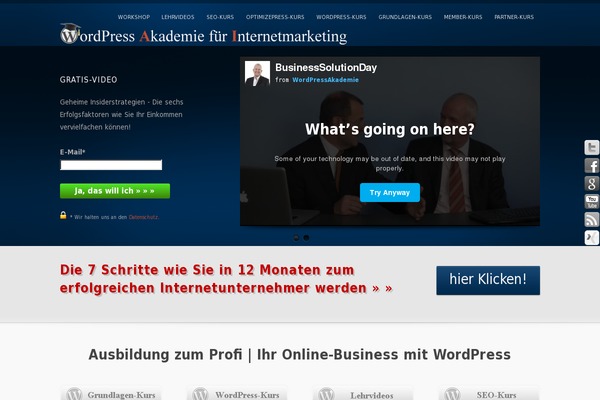Open OptimizePress-Kurs menu item

click(x=275, y=17)
